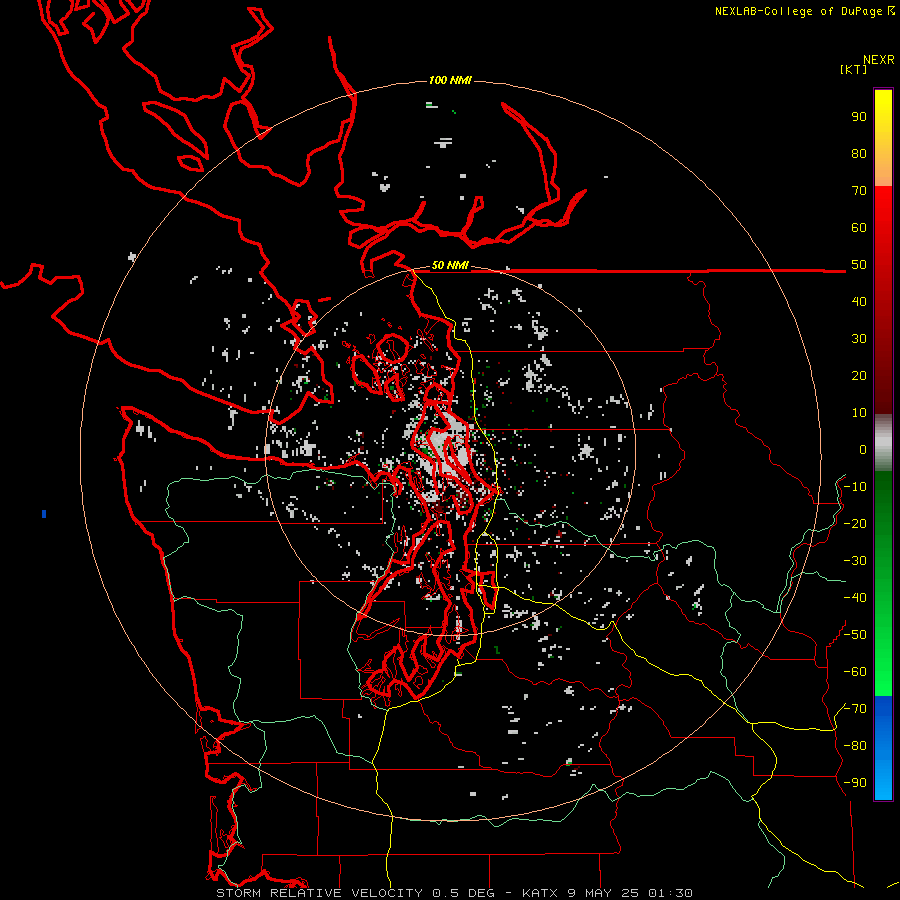Viewport: 900px width, 900px height.
Task: Select the 100 NMI range ring label
Action: point(450,80)
